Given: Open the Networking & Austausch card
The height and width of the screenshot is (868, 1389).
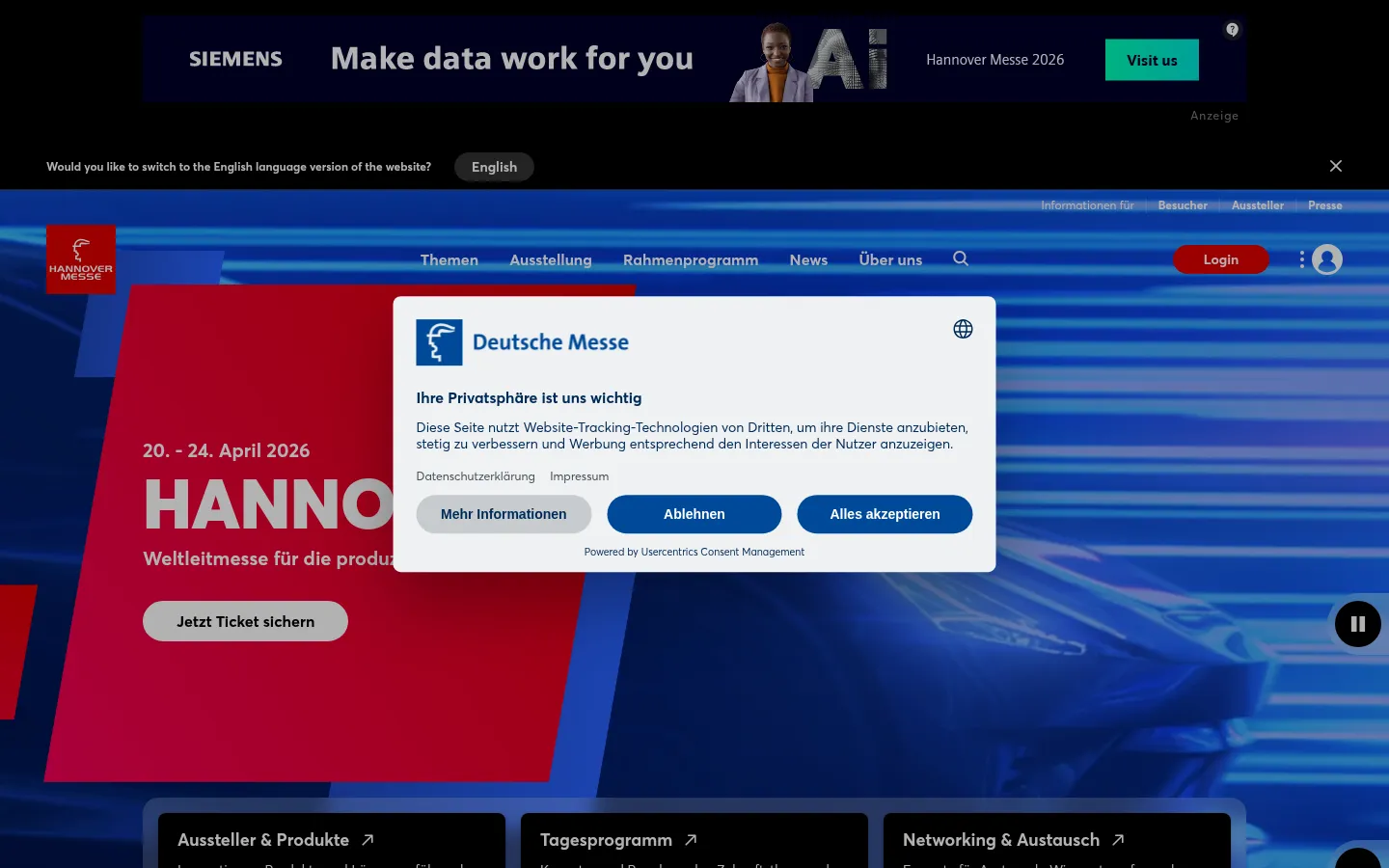Looking at the screenshot, I should tap(1057, 841).
